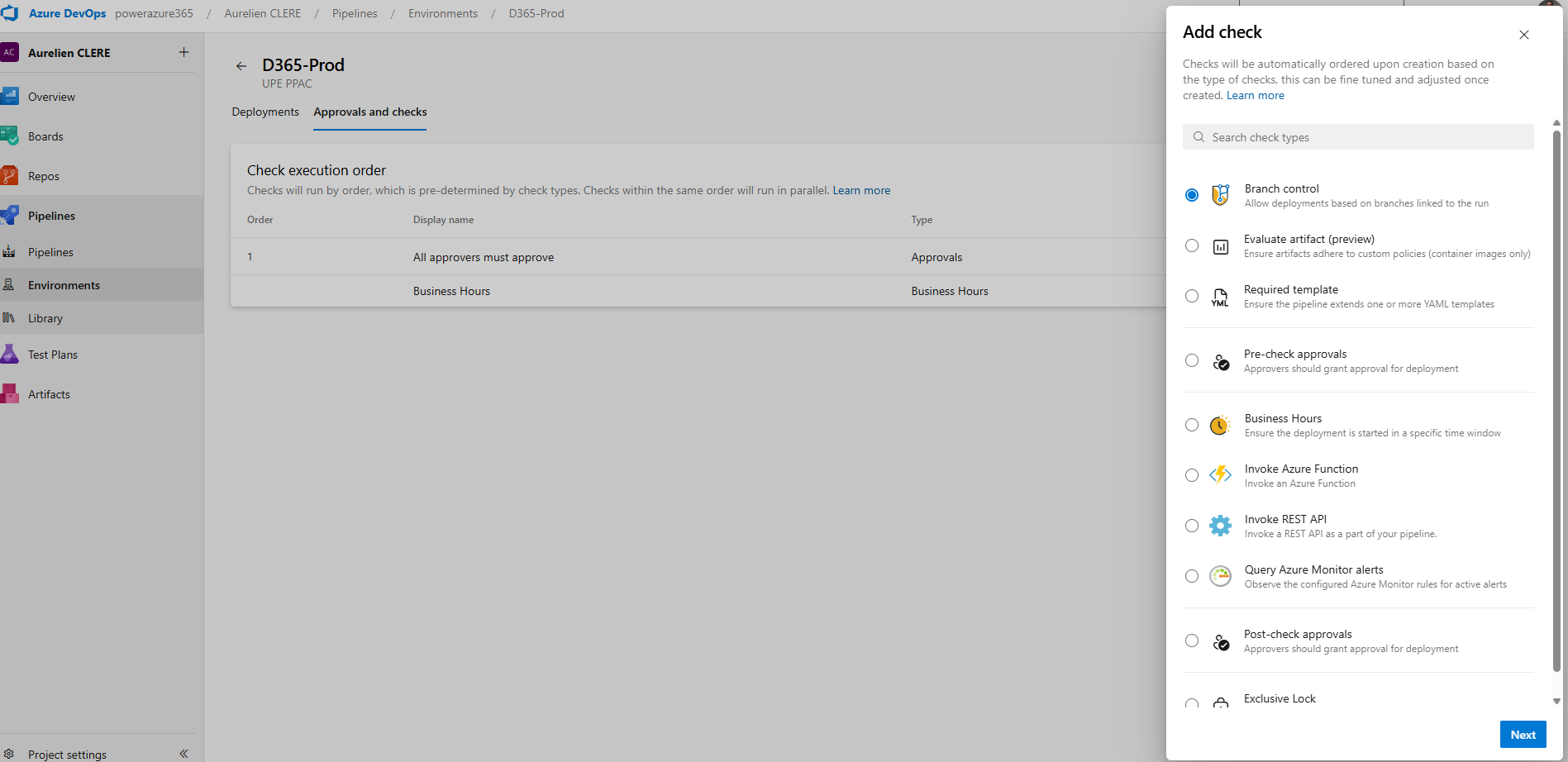Click the Approvals type cell
This screenshot has height=762, width=1568.
(937, 257)
